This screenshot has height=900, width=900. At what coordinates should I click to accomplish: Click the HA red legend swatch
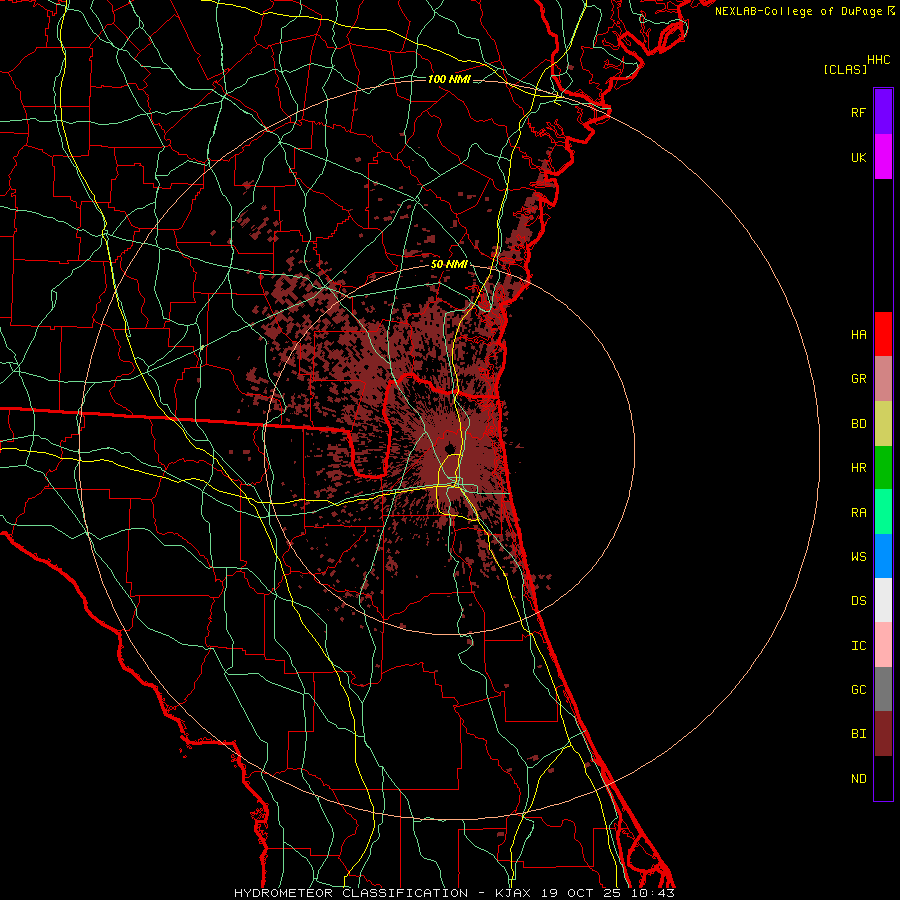pyautogui.click(x=883, y=334)
